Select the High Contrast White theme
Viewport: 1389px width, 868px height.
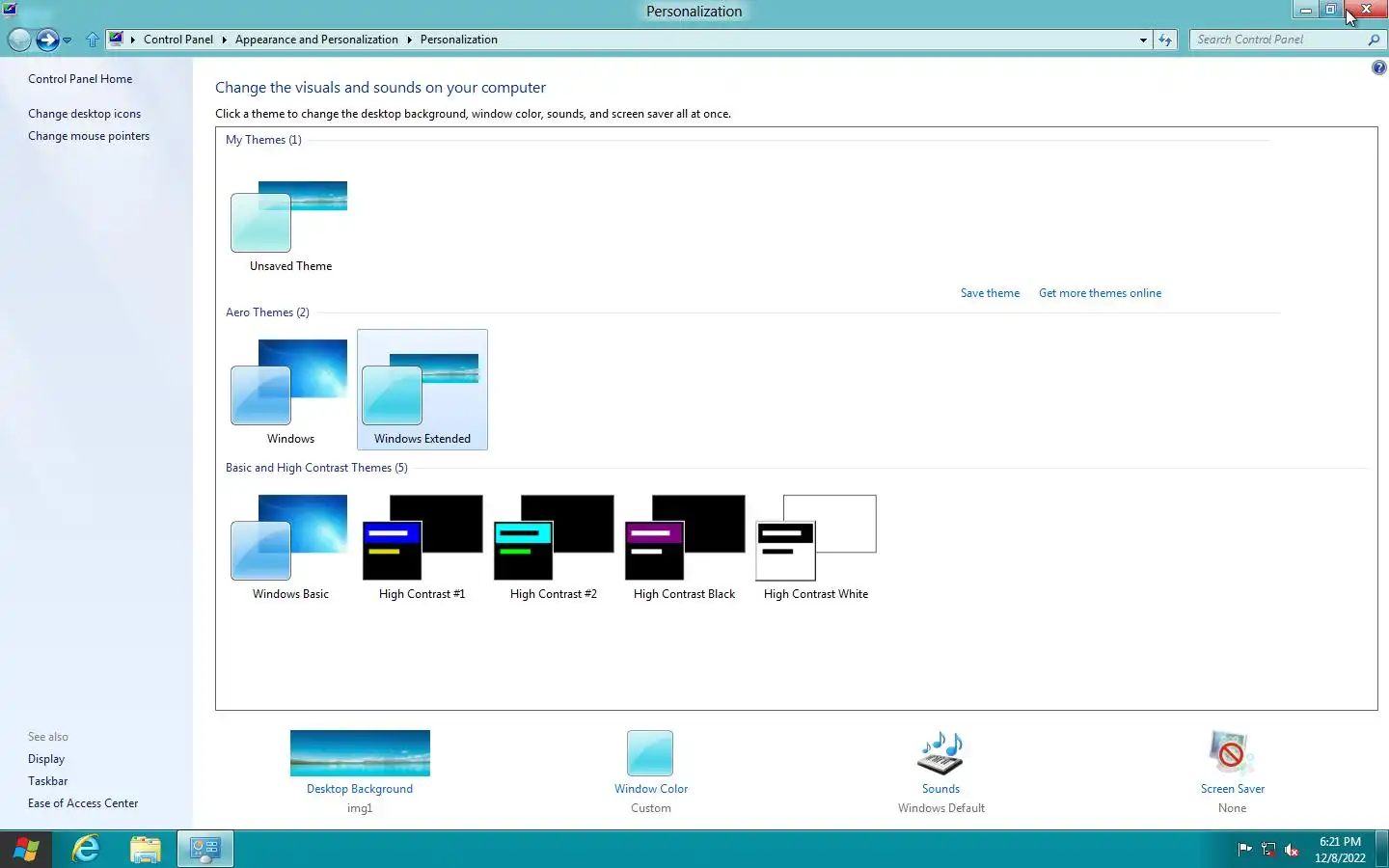click(816, 547)
